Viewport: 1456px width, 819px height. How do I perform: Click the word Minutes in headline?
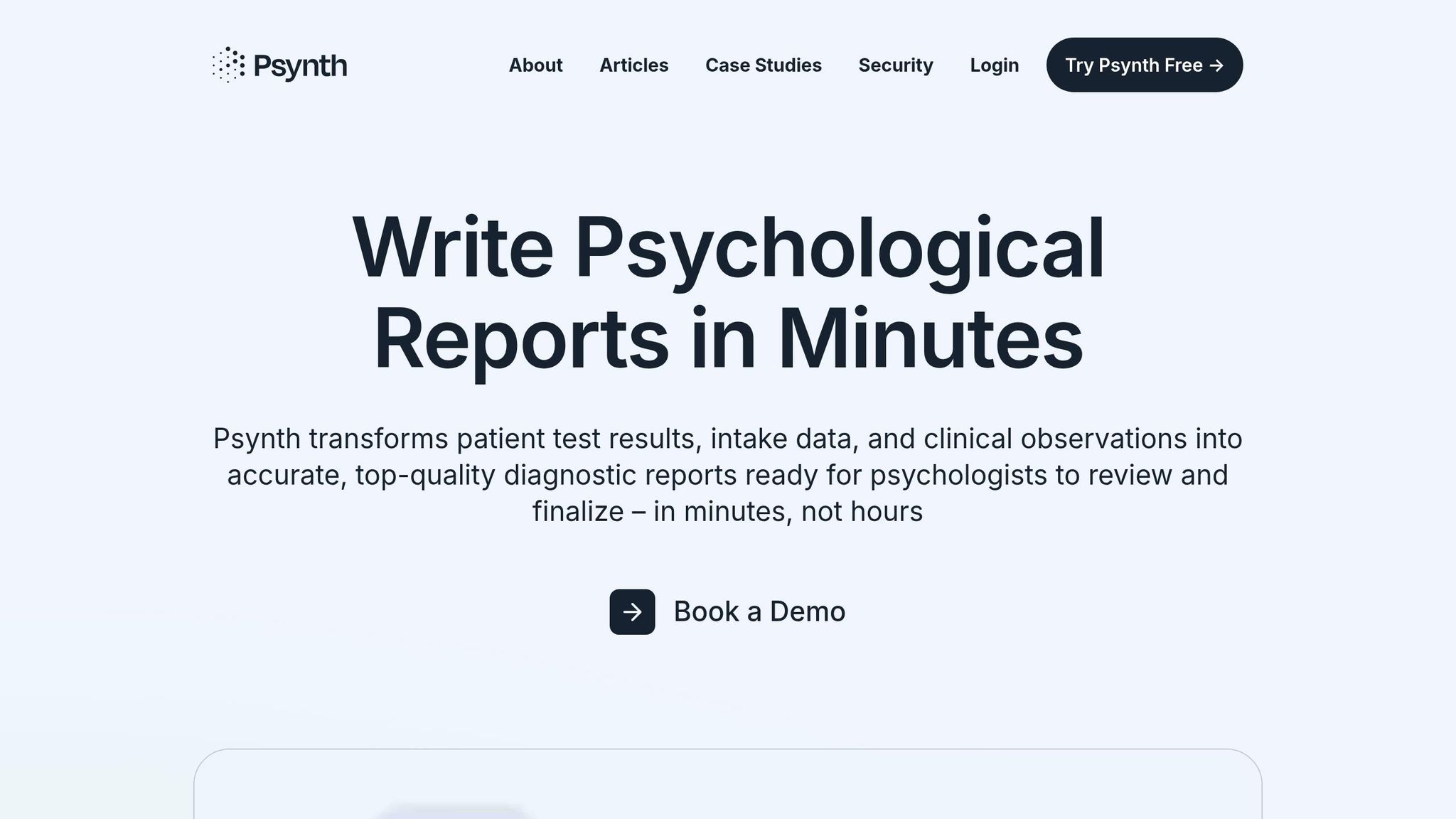click(930, 340)
